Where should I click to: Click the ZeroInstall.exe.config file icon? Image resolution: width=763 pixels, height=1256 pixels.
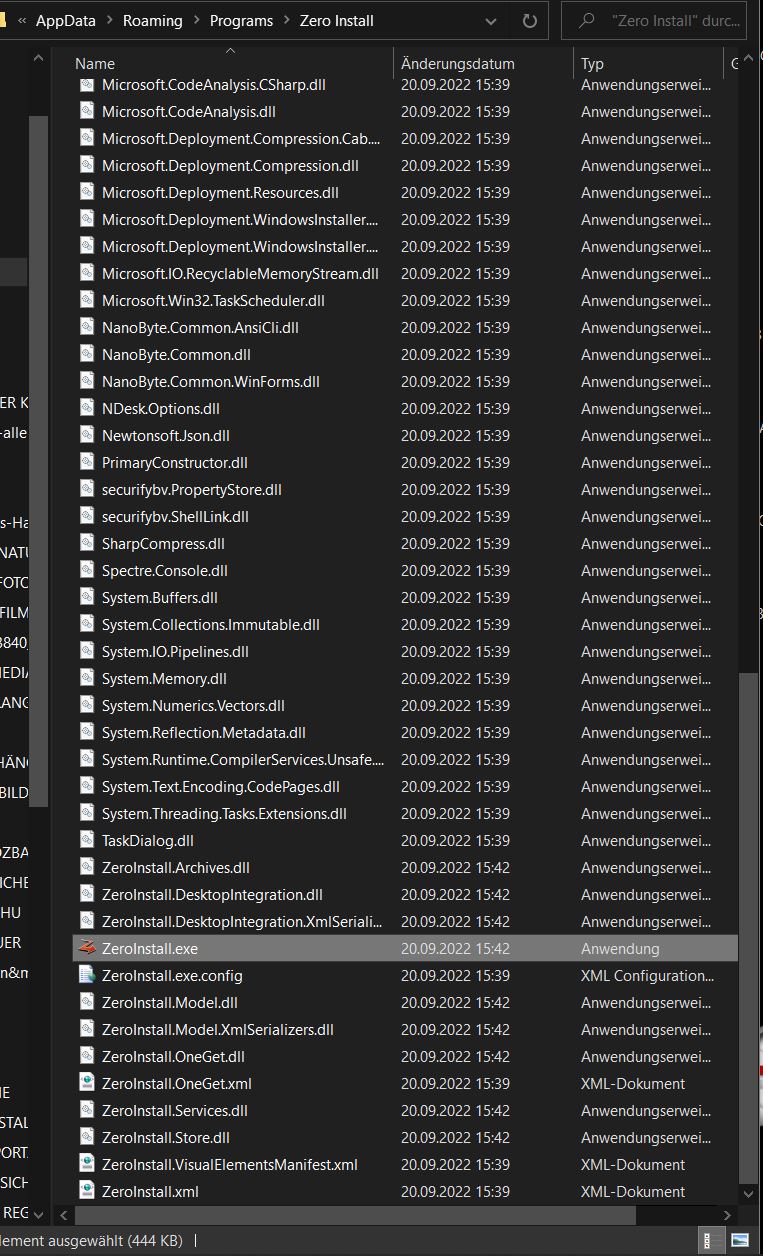coord(87,975)
